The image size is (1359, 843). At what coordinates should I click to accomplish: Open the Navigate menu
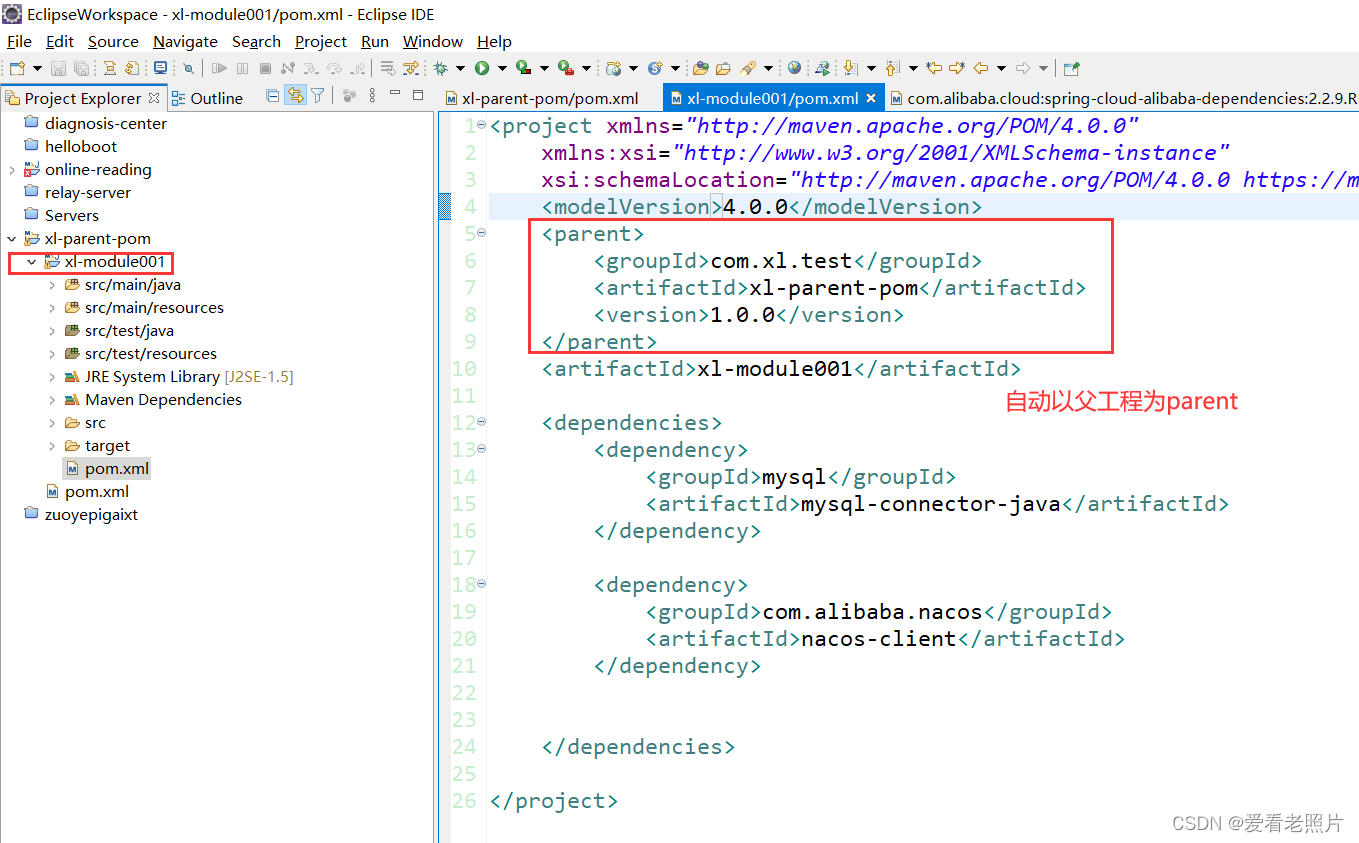(185, 41)
